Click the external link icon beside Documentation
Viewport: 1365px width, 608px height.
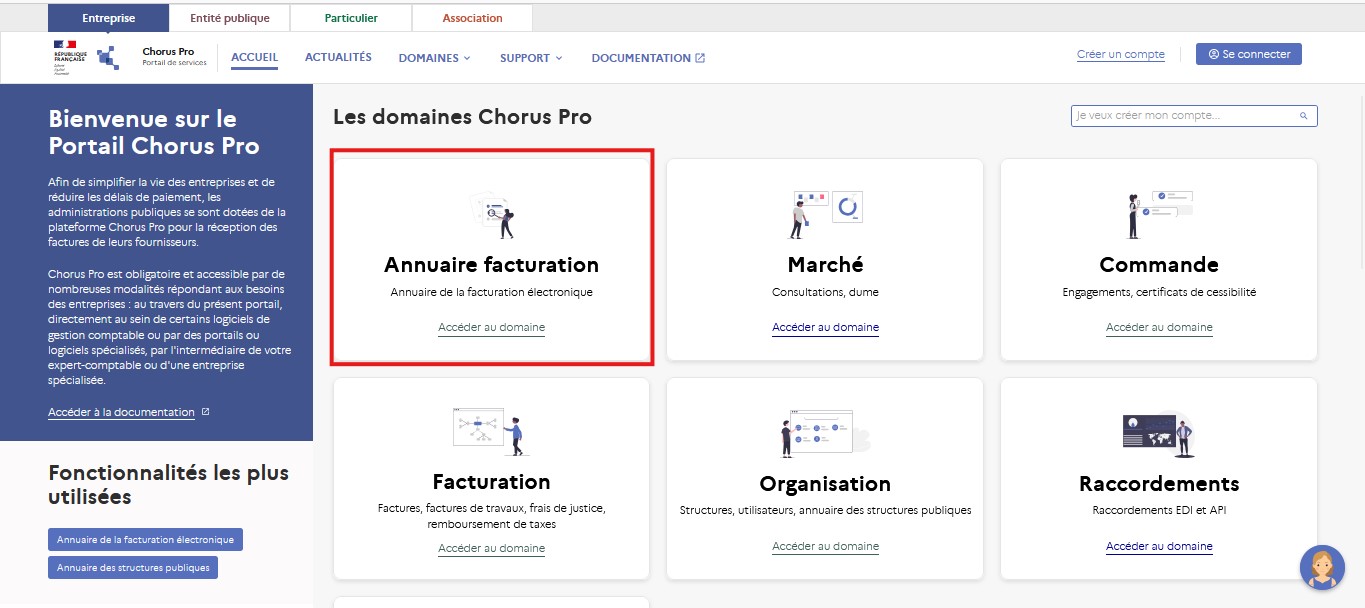[700, 58]
